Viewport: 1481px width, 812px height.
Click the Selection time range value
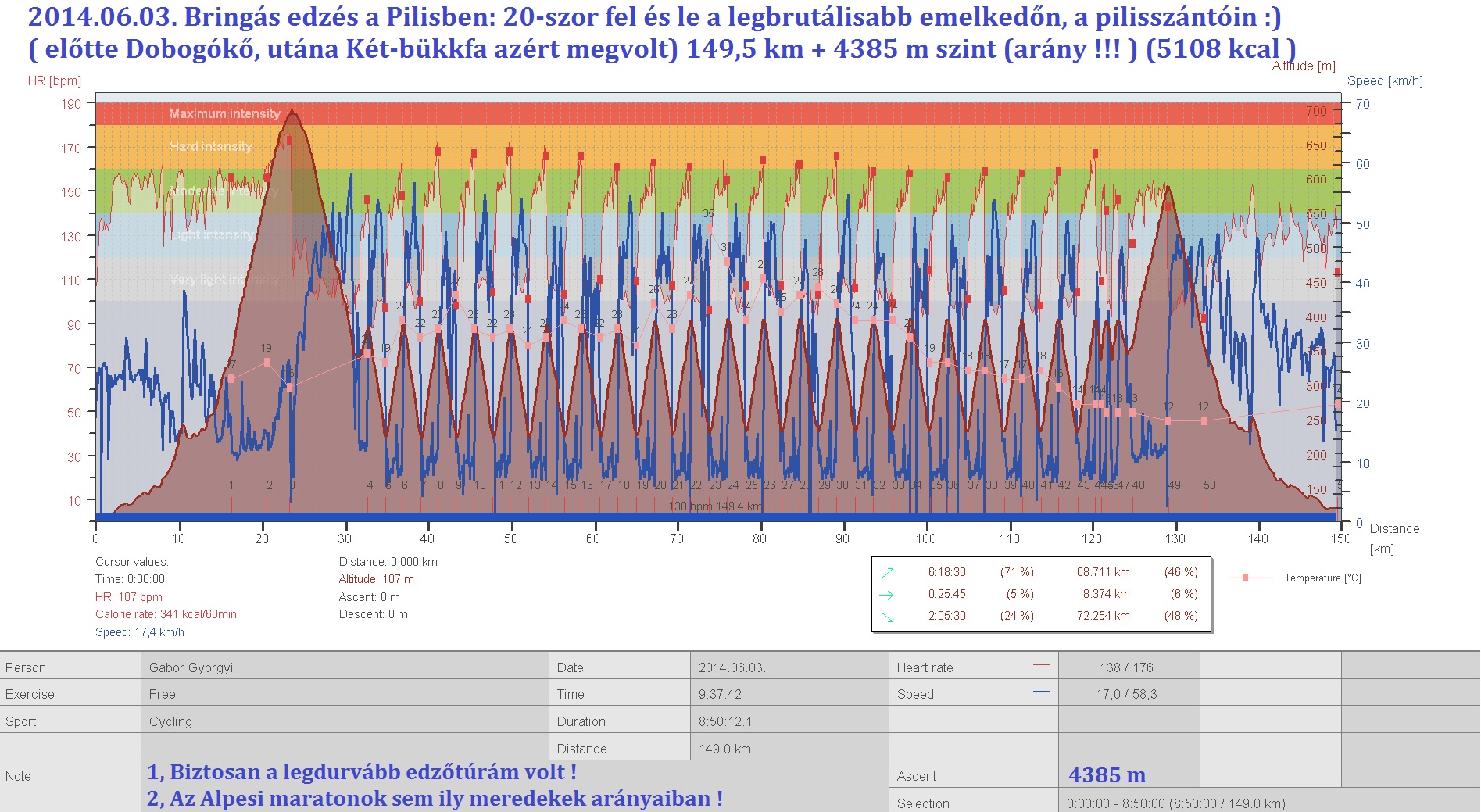[1175, 803]
